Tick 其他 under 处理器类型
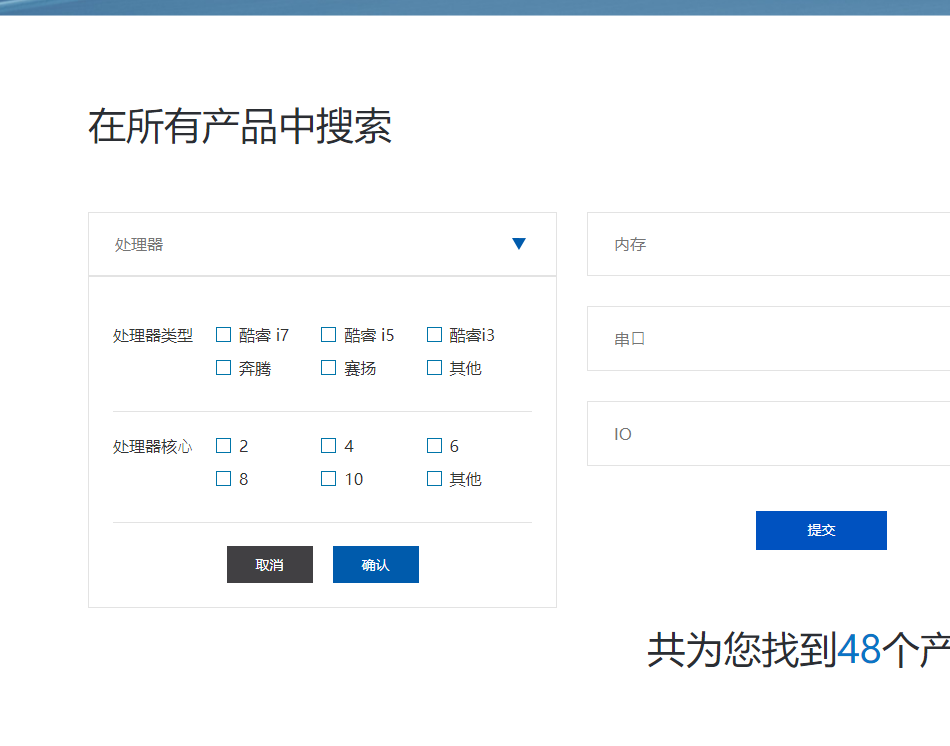This screenshot has height=746, width=950. [x=434, y=368]
